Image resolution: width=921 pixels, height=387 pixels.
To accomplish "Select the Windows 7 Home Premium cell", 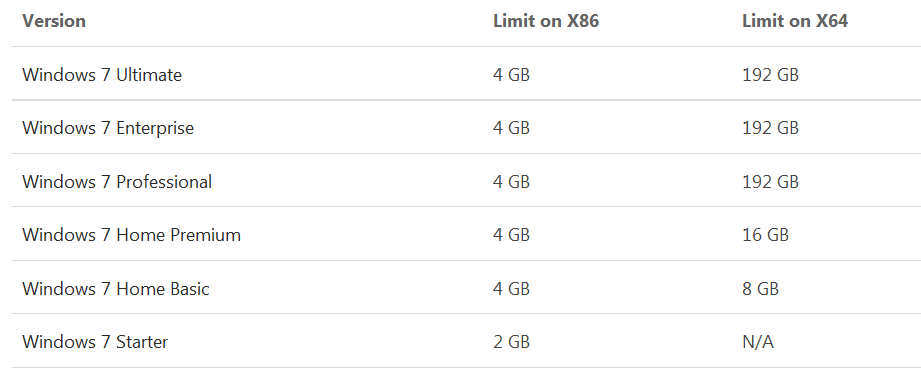I will point(132,235).
